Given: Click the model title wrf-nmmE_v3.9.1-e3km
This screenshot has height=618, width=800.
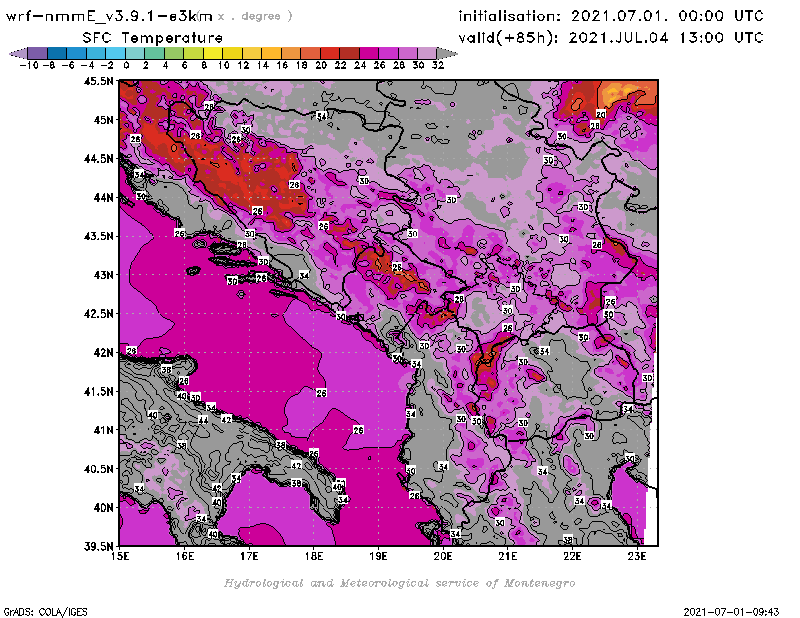Looking at the screenshot, I should click(109, 17).
